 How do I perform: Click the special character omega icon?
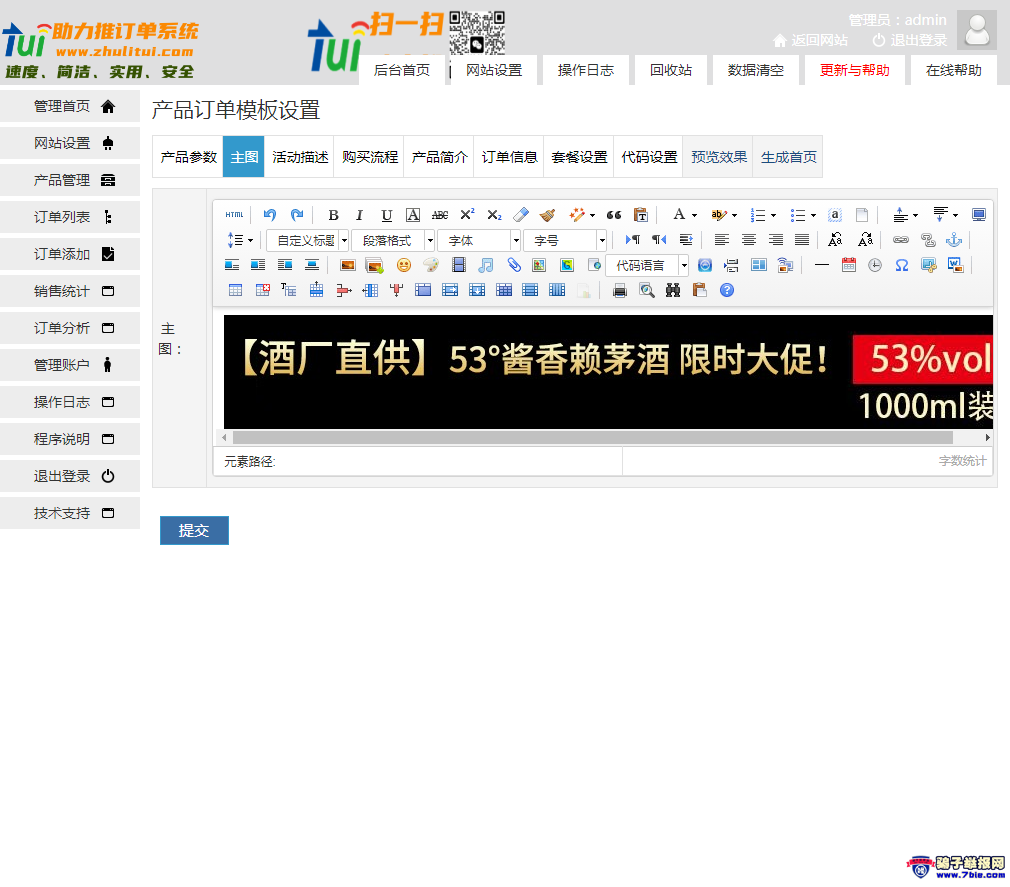(902, 265)
